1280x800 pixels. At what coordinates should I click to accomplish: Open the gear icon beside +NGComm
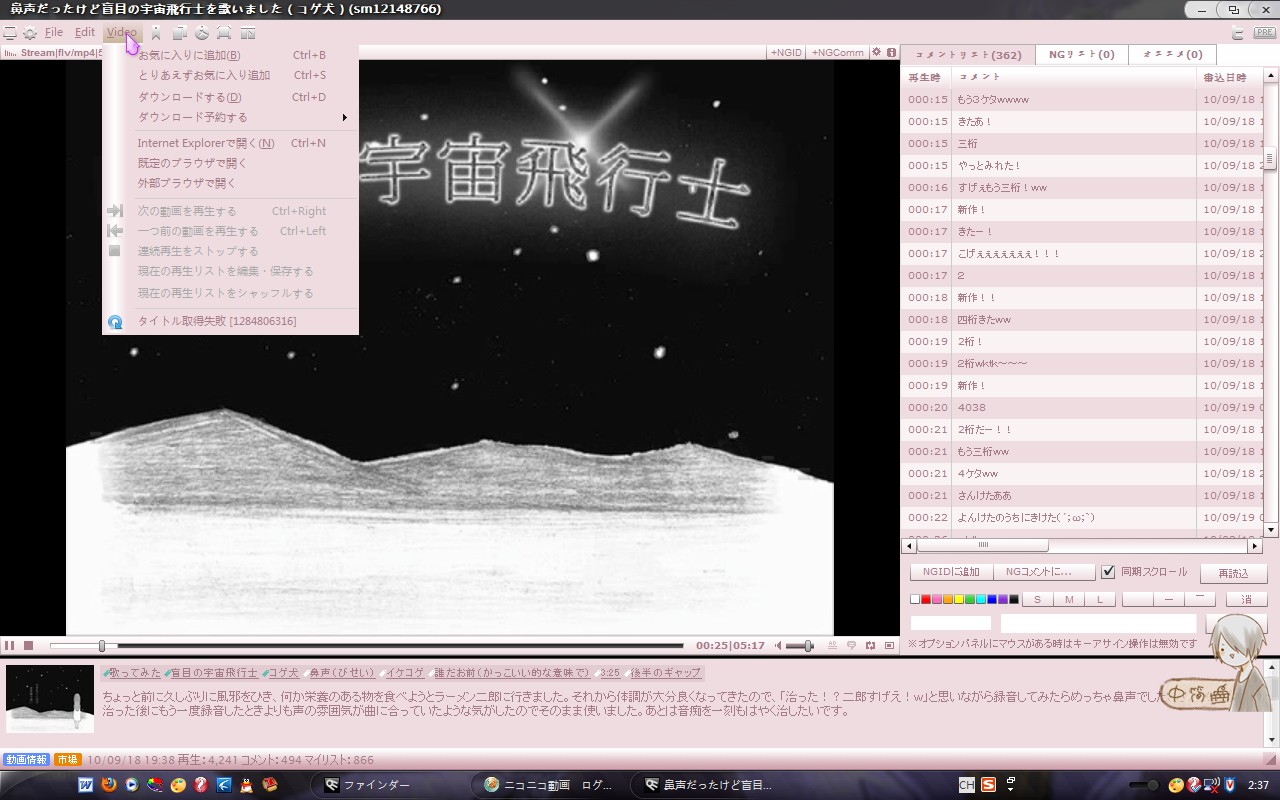point(876,52)
